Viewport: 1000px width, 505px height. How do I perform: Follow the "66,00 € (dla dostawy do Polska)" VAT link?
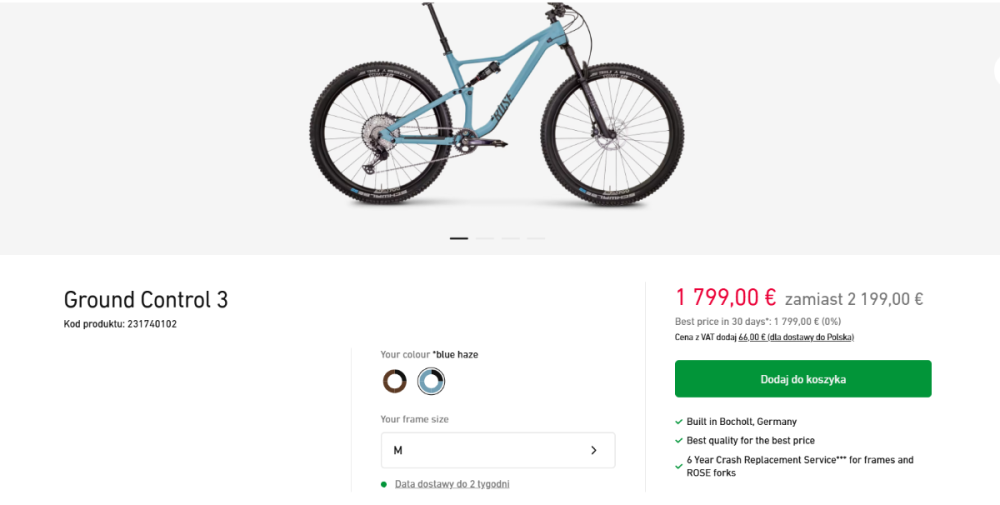[x=796, y=338]
